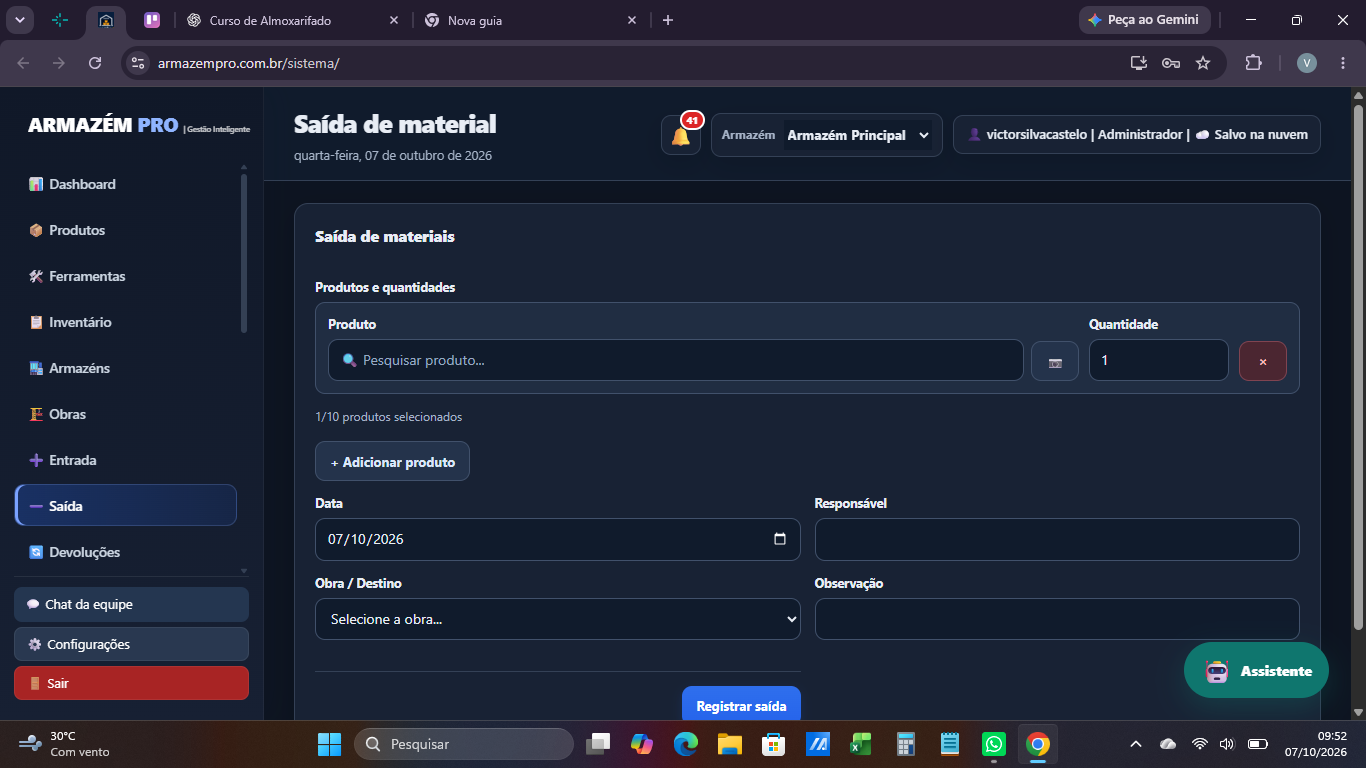Open the Chrome tab search chevron
Viewport: 1366px width, 768px height.
[19, 20]
